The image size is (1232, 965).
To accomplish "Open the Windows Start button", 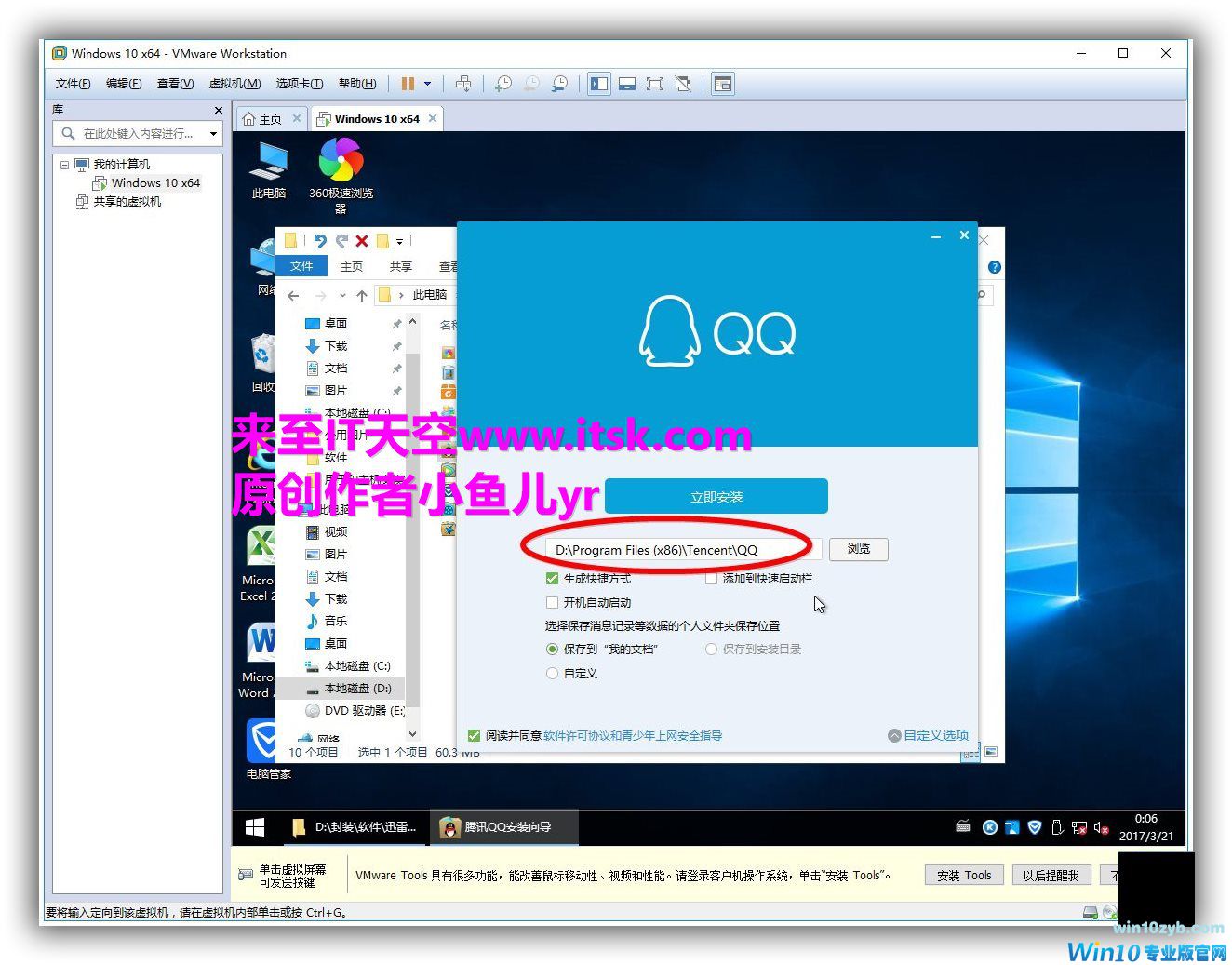I will (255, 826).
